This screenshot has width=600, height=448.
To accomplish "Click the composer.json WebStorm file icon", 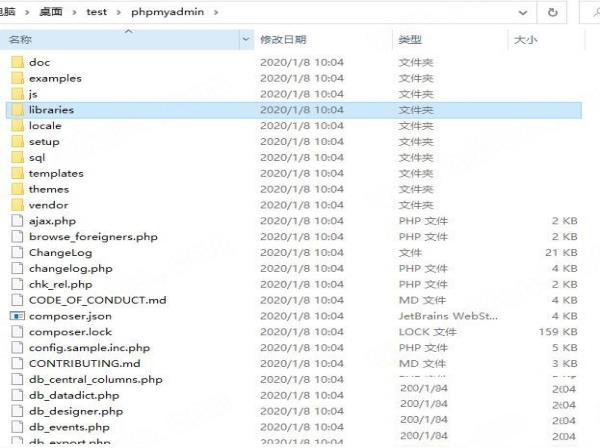I will coord(16,316).
